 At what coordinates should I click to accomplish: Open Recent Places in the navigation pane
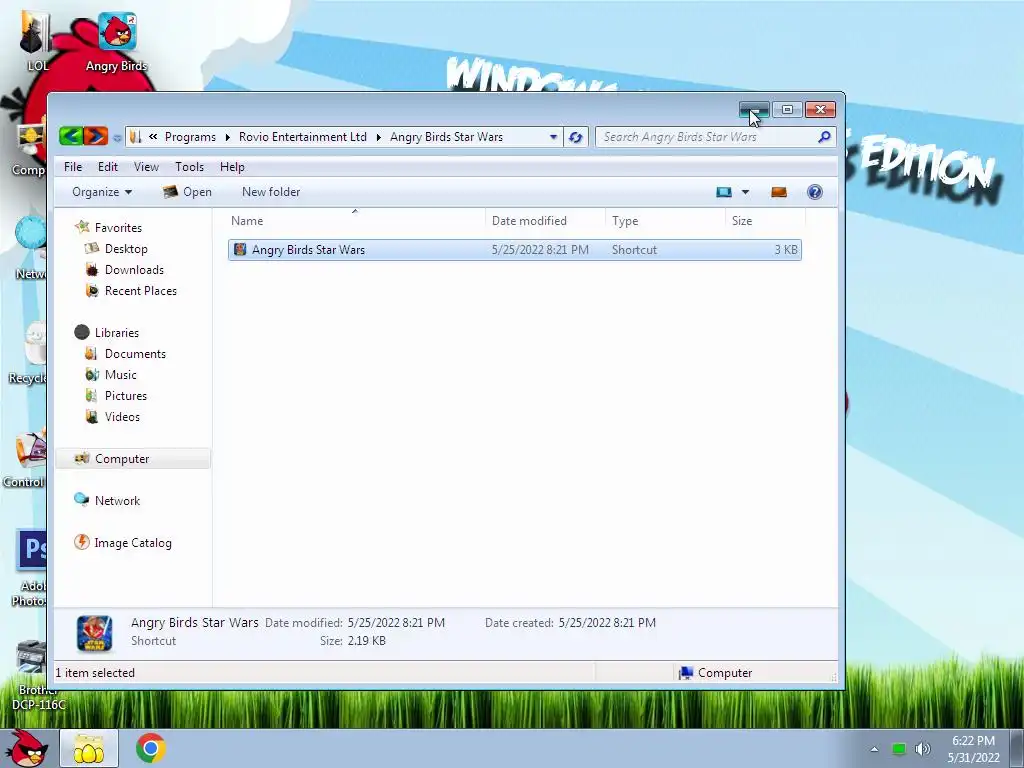click(140, 291)
